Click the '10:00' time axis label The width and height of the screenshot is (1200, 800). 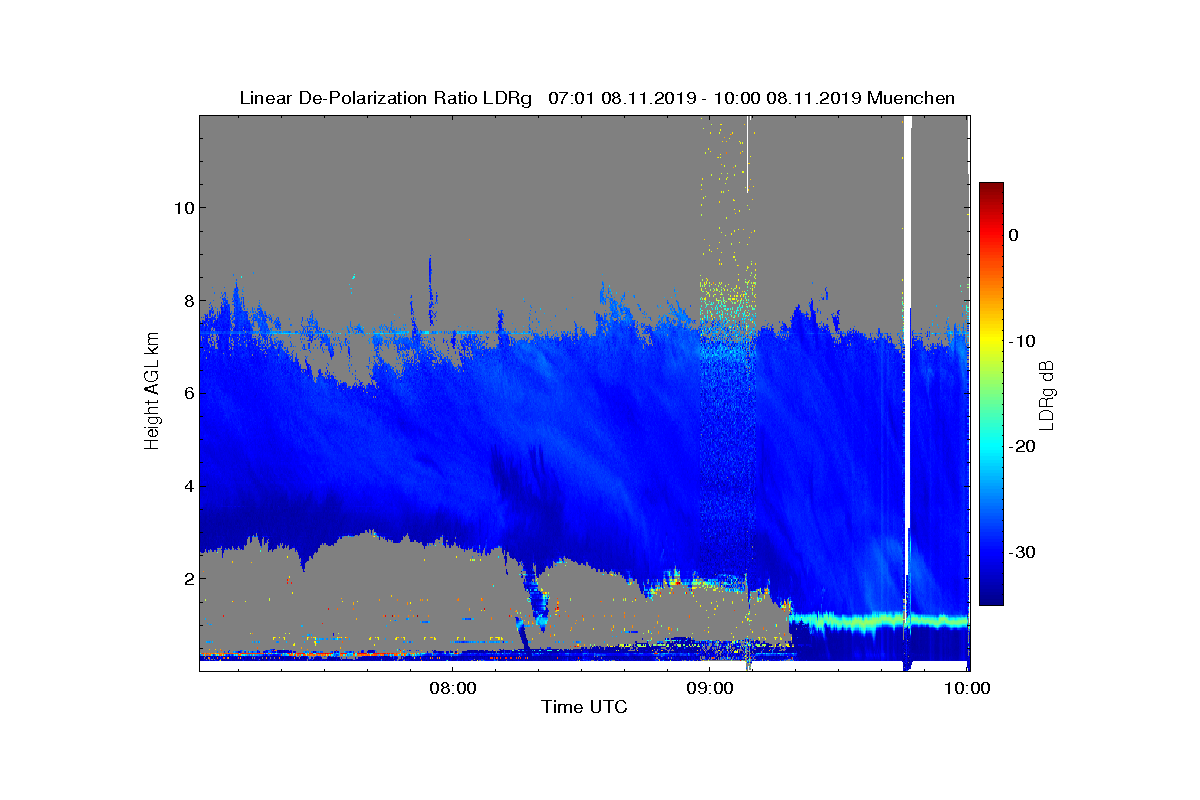pos(968,688)
